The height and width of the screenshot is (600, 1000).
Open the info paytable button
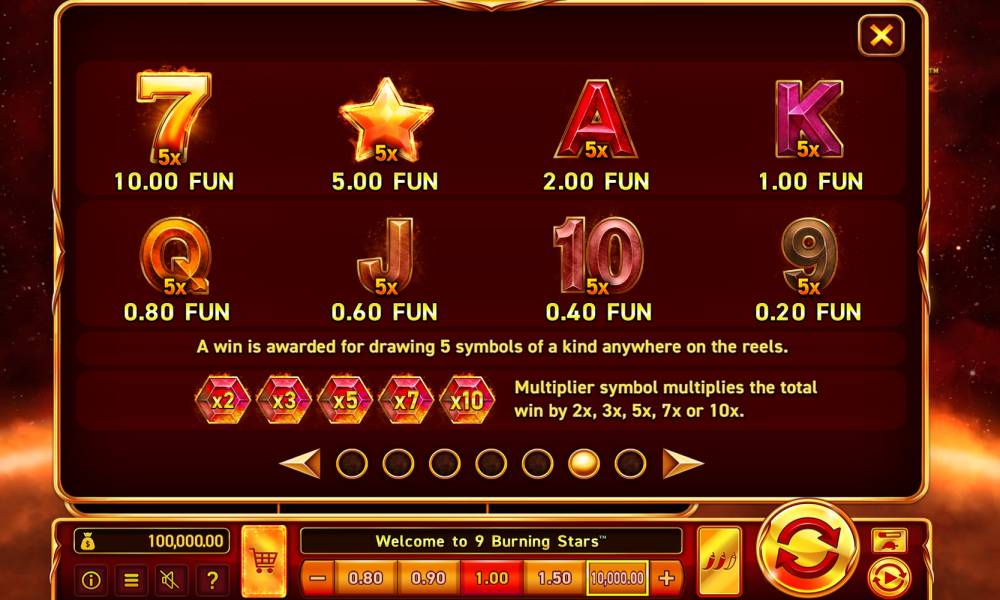[91, 580]
